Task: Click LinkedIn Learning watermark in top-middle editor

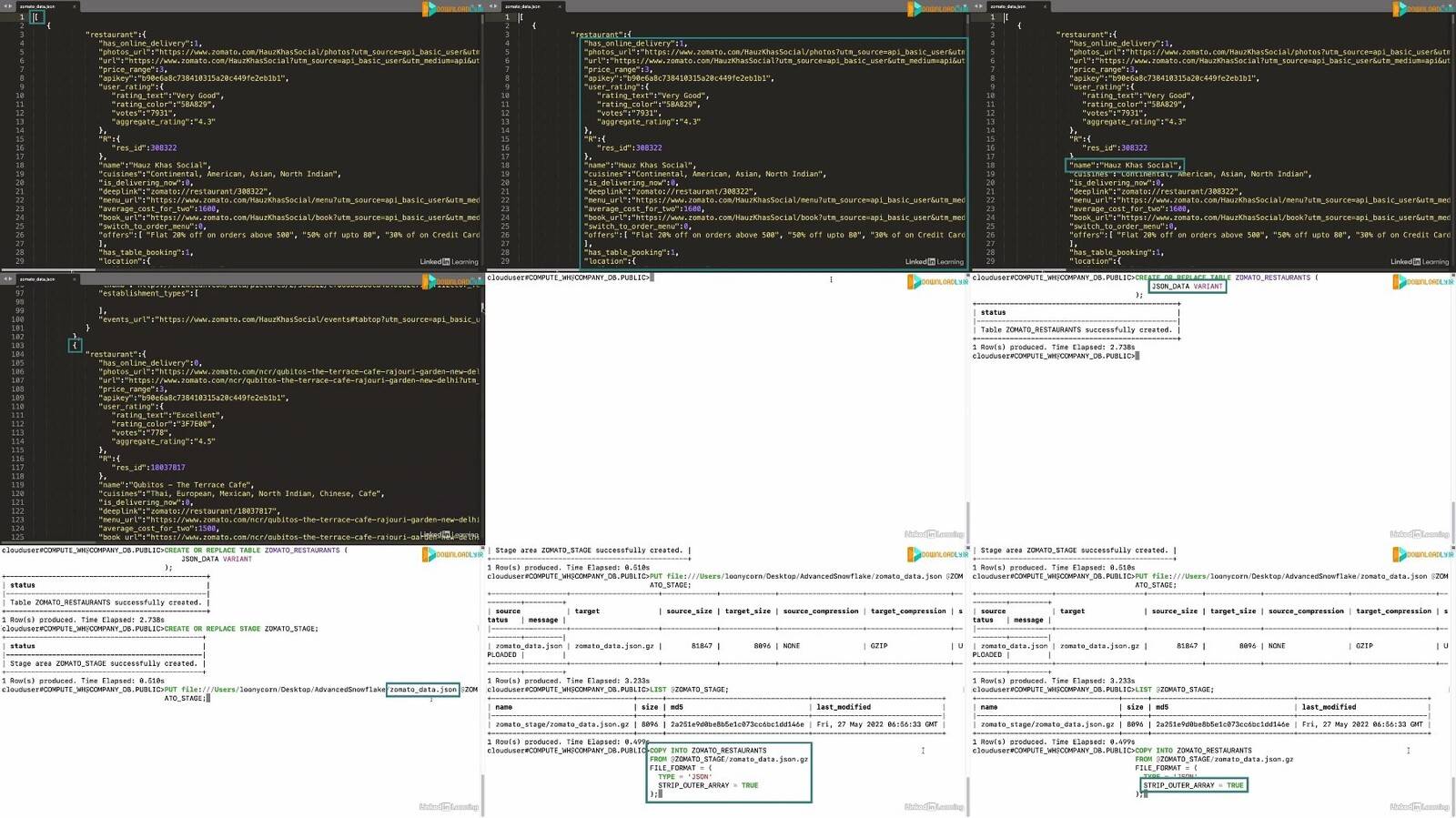Action: tap(934, 262)
